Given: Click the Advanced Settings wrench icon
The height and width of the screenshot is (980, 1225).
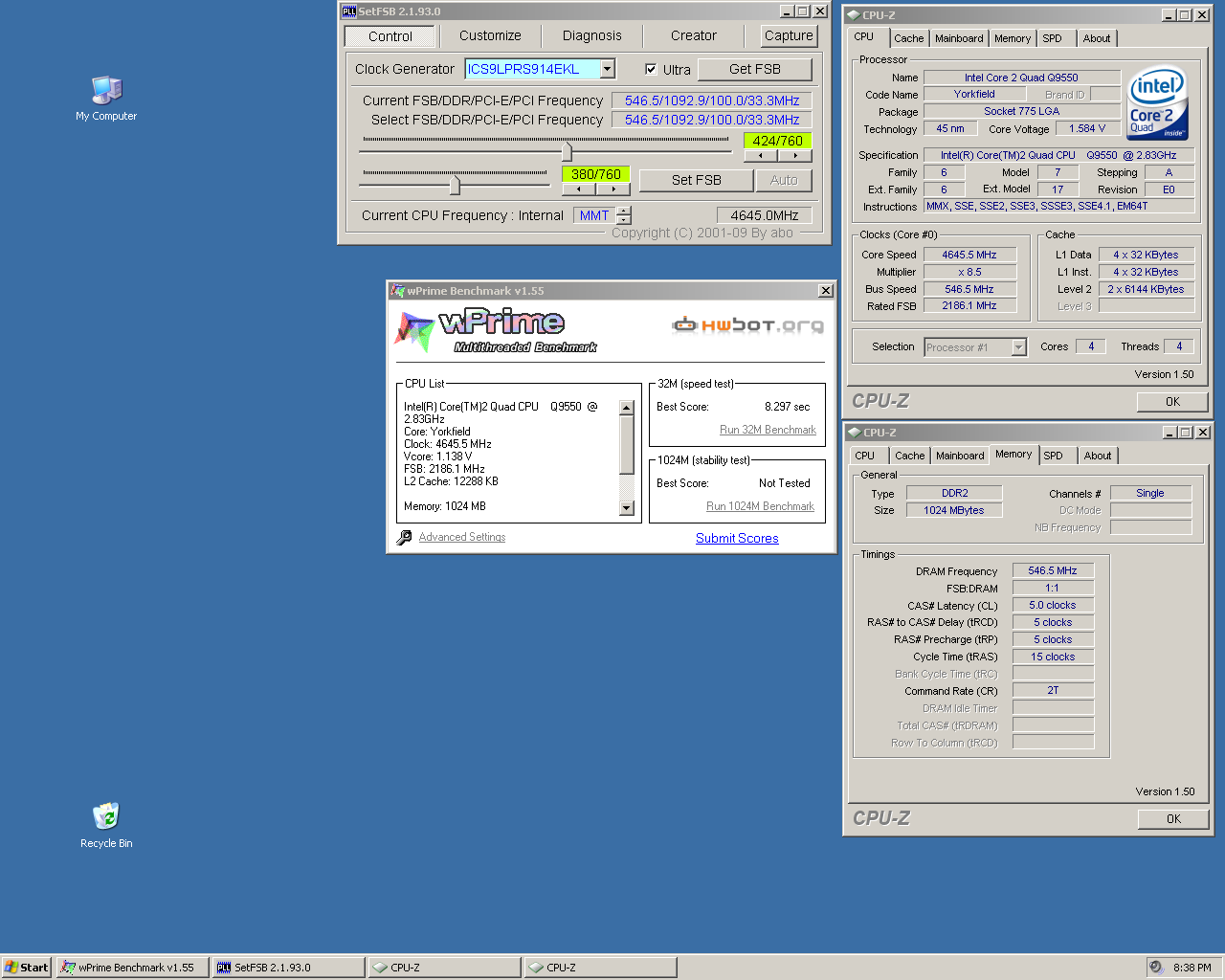Looking at the screenshot, I should coord(404,538).
